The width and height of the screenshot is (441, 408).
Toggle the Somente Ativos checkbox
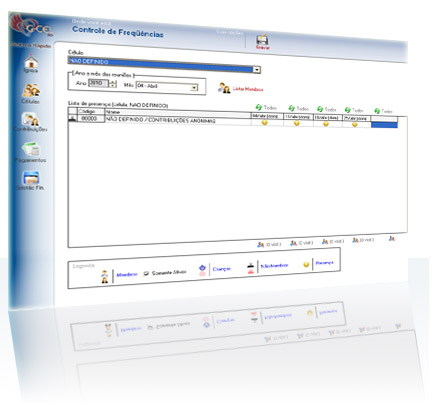pos(146,274)
